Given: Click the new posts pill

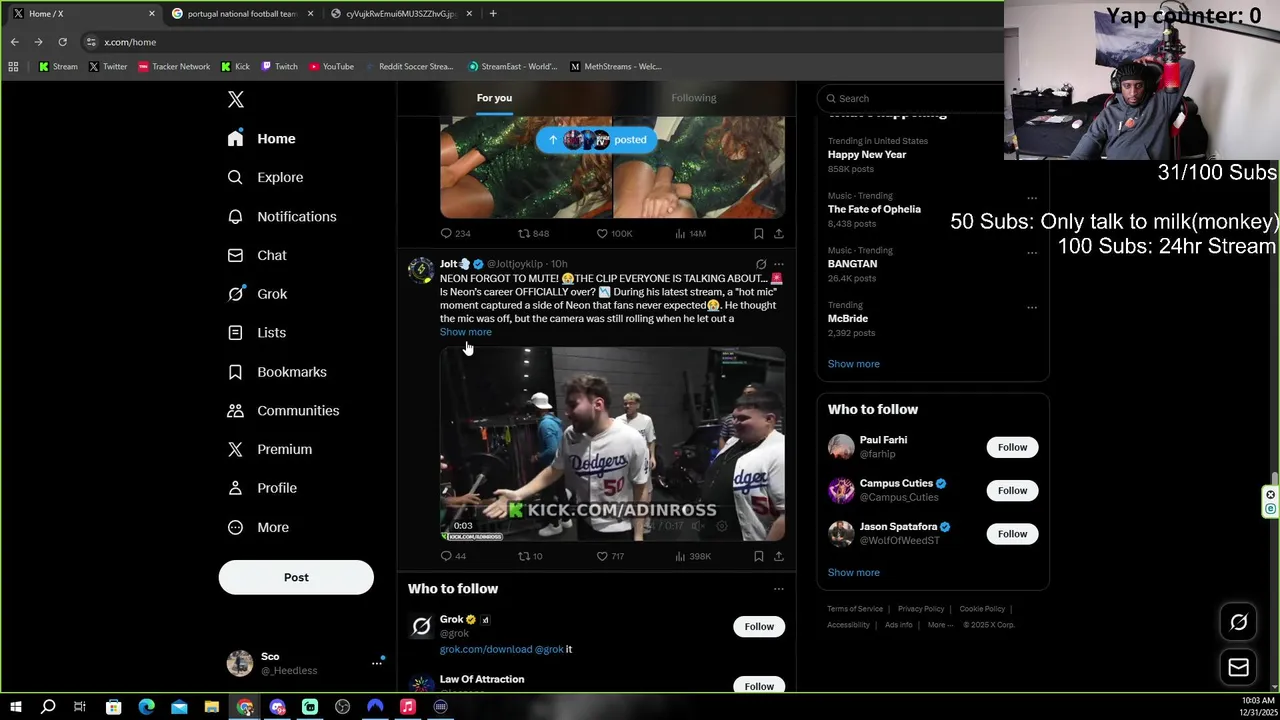Looking at the screenshot, I should pos(597,140).
